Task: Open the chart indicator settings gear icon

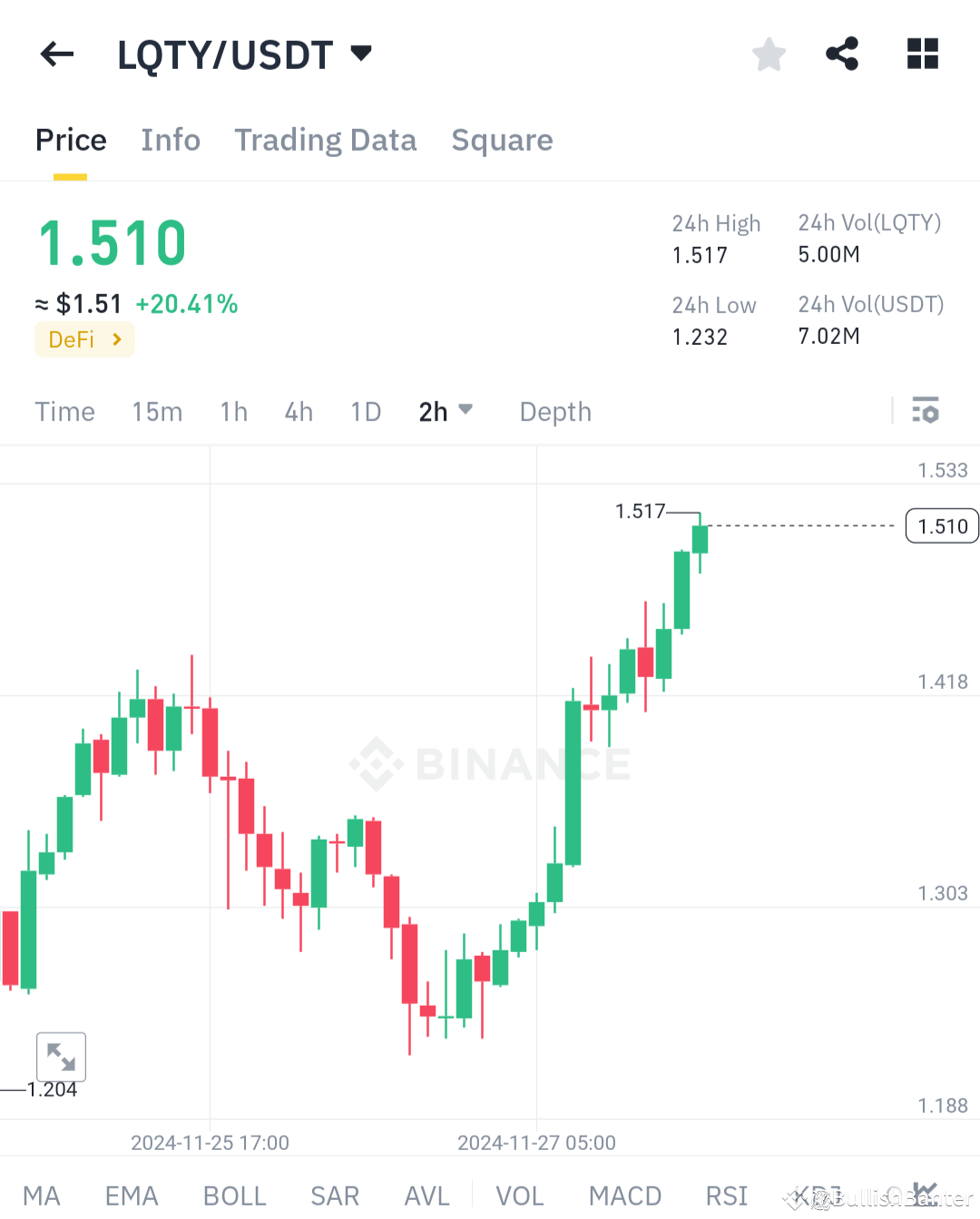Action: [926, 411]
